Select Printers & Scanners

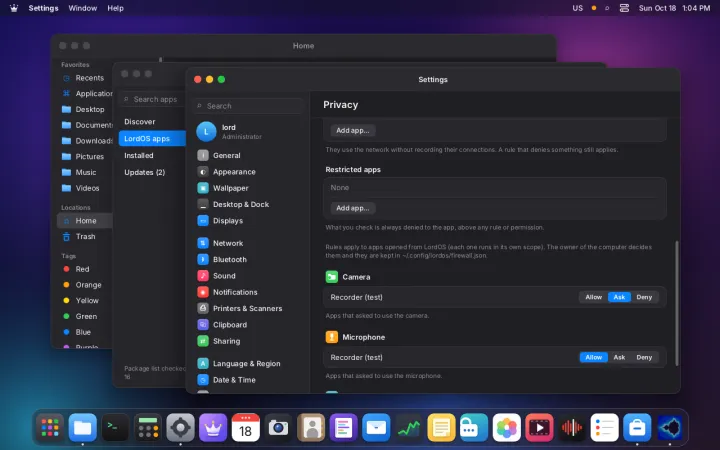coord(248,308)
